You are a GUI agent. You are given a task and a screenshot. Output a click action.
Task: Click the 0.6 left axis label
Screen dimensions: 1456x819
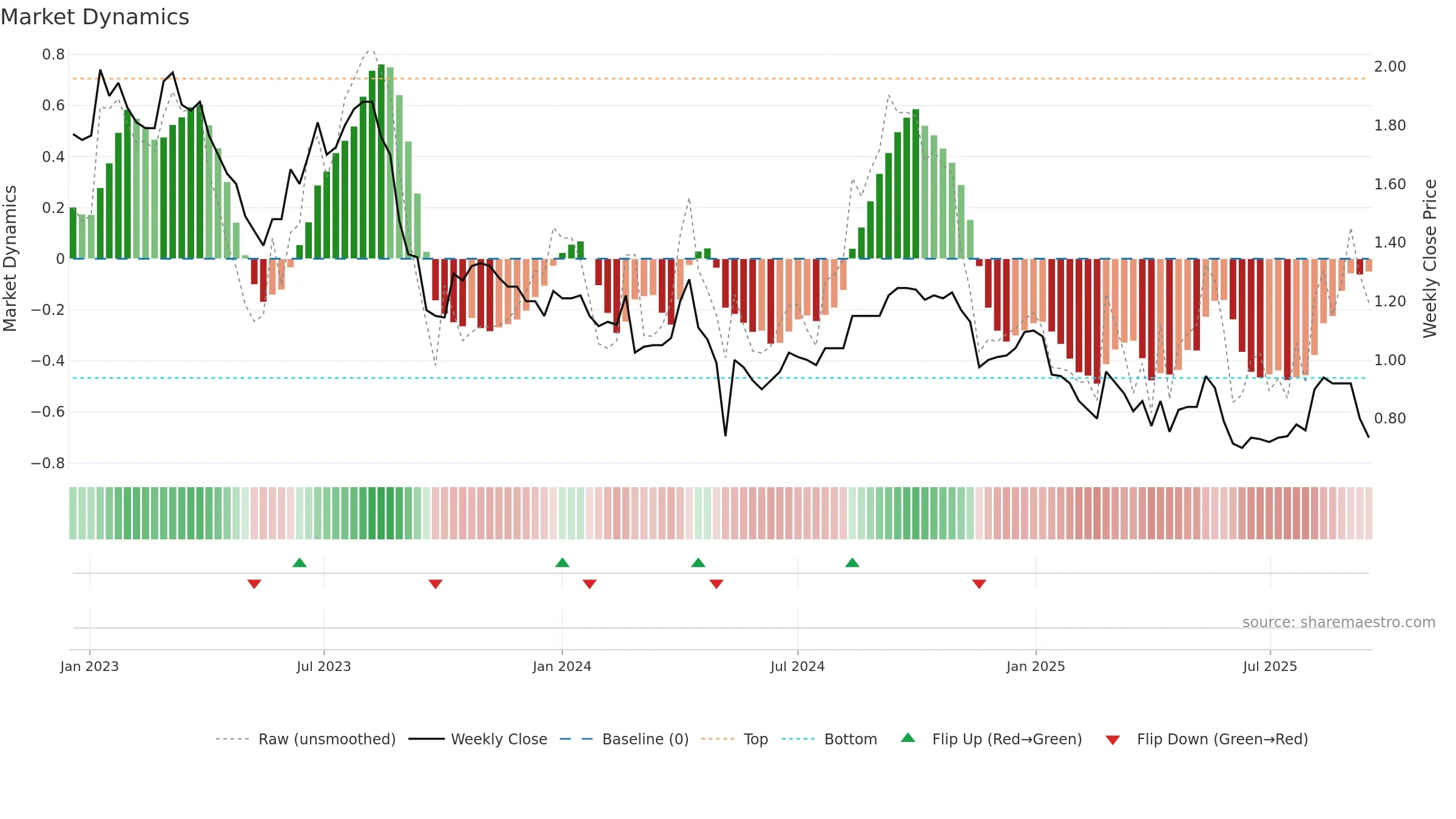point(53,106)
